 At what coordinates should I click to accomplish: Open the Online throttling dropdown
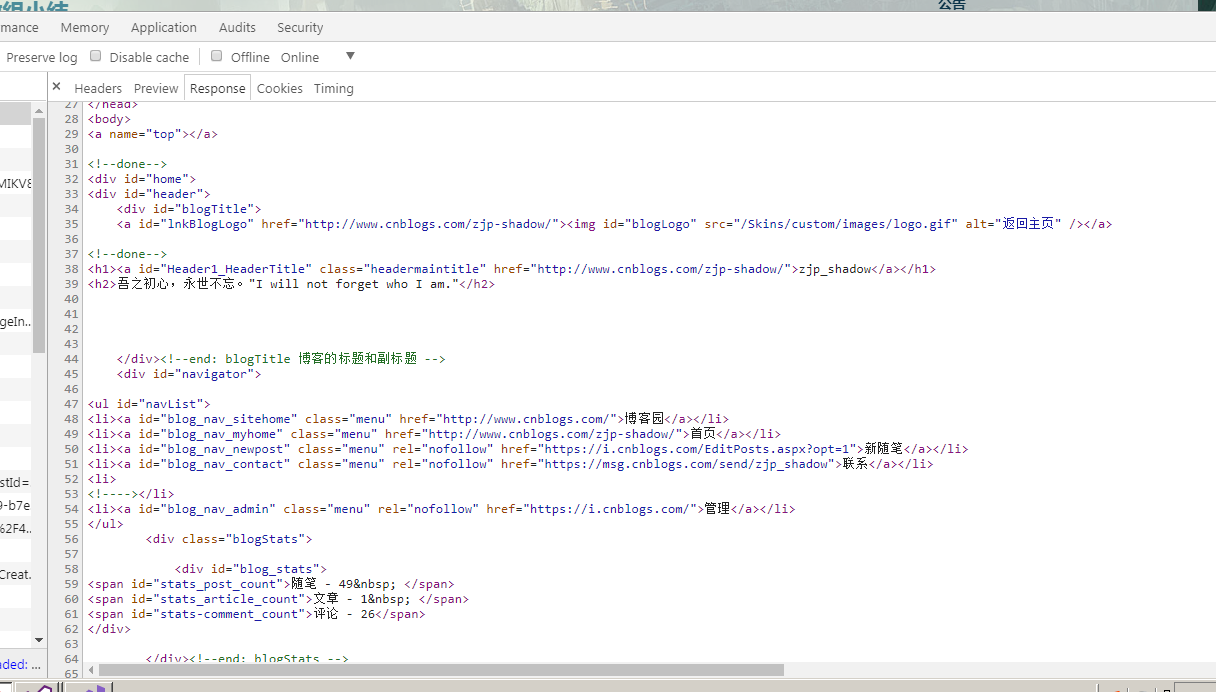(349, 56)
